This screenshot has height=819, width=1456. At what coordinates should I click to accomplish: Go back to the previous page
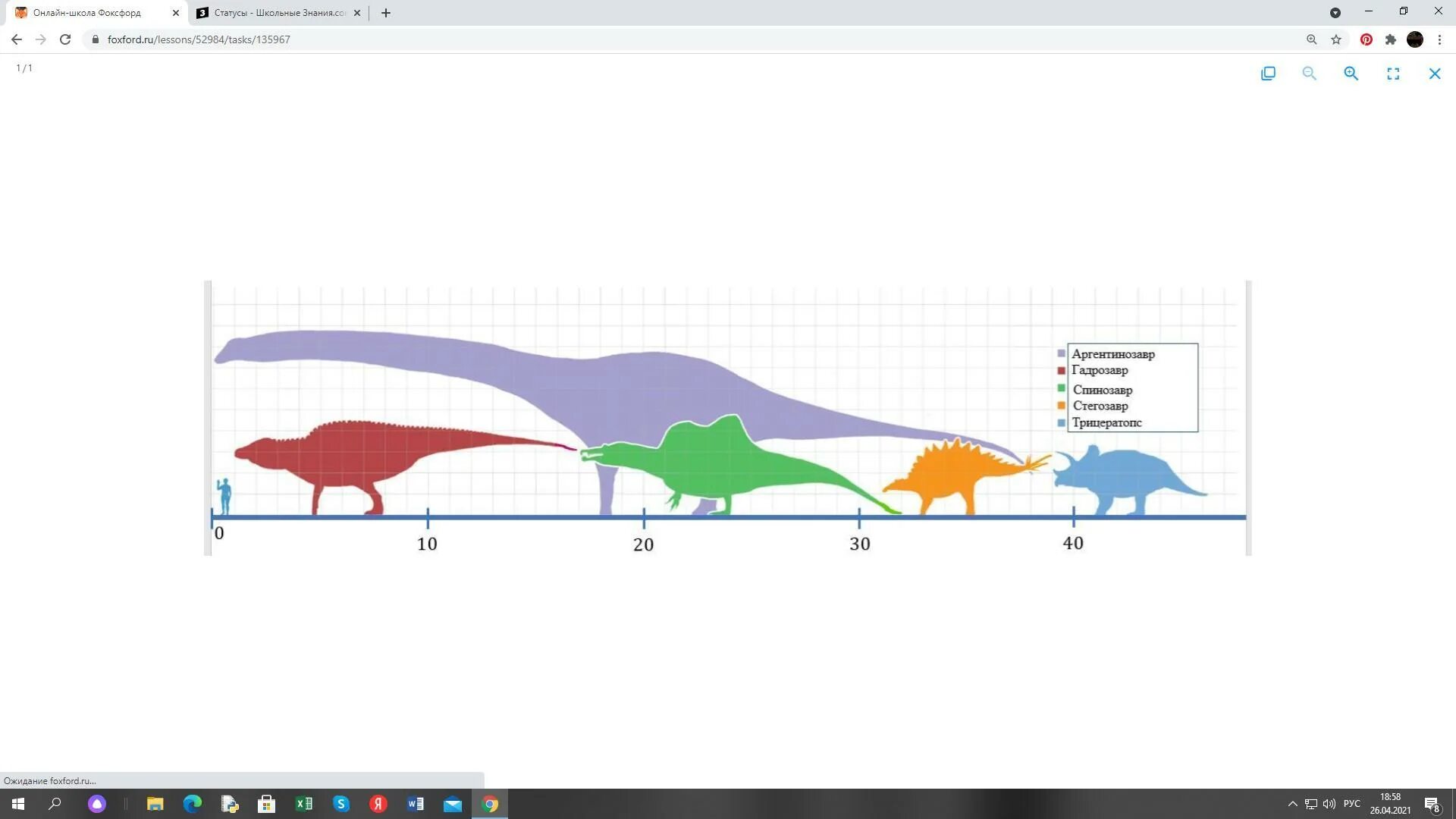[x=17, y=39]
